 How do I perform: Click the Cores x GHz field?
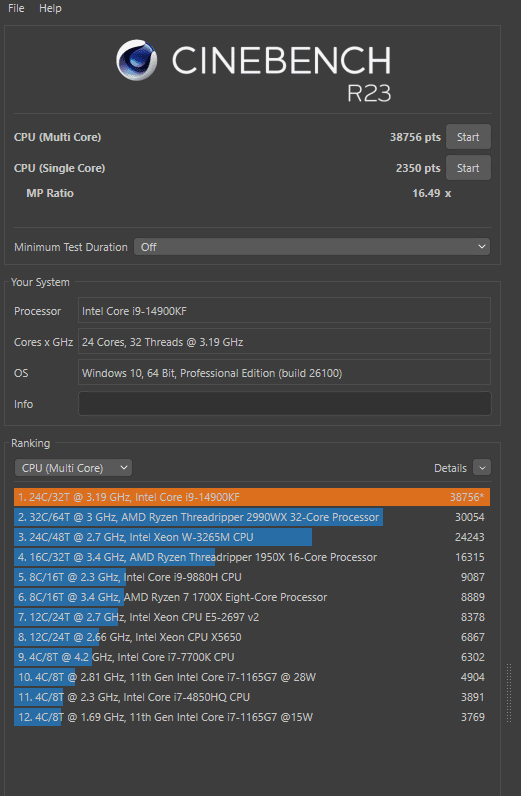(x=284, y=342)
